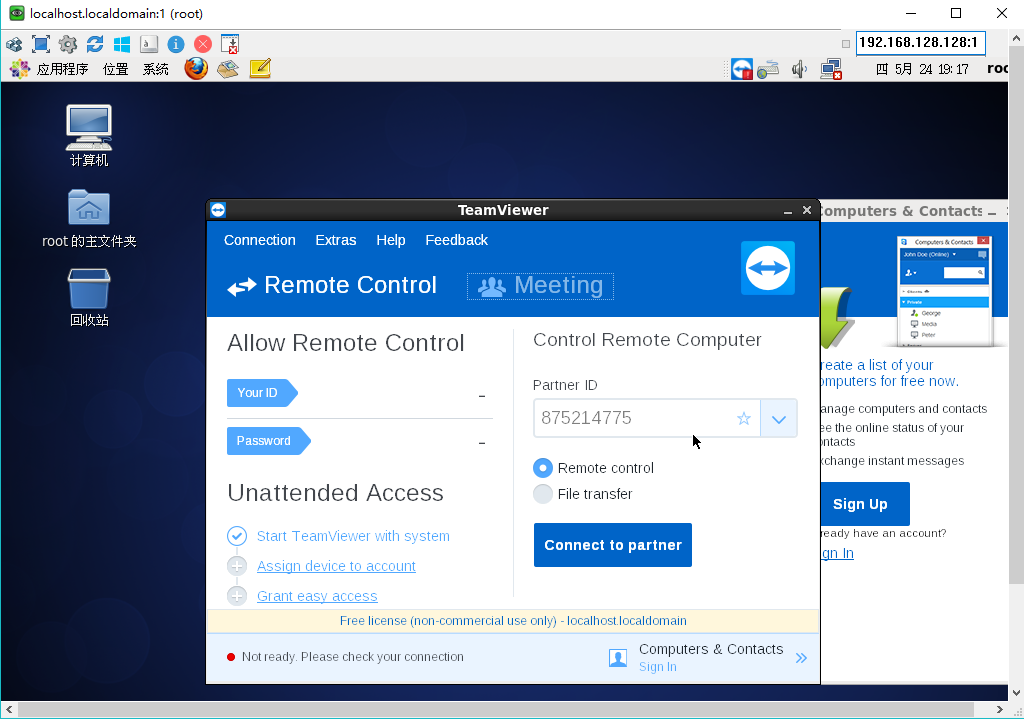Screen dimensions: 1024x719
Task: Click the Sign In link in Computers & Contacts window
Action: [x=837, y=553]
